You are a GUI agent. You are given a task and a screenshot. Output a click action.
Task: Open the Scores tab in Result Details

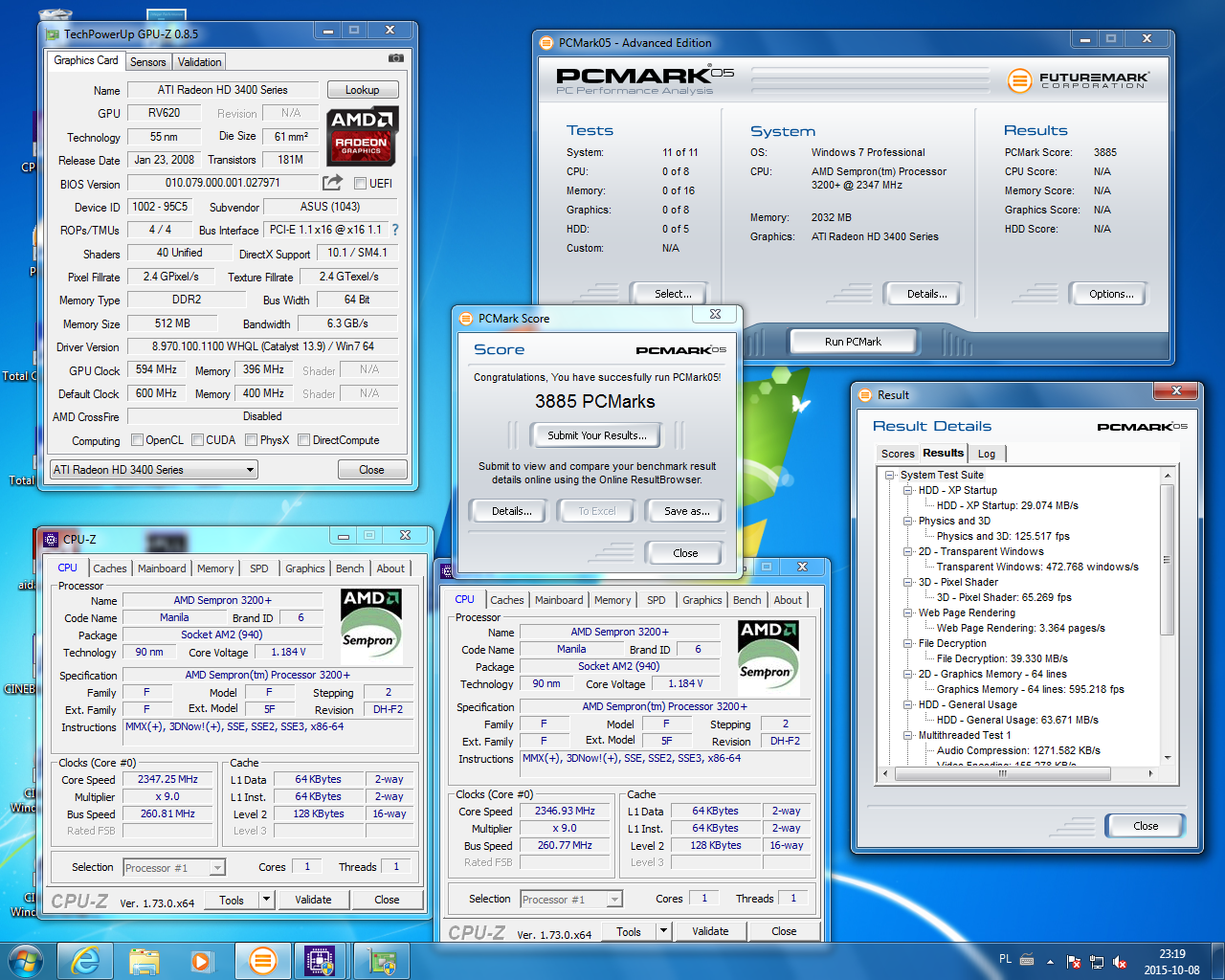click(x=898, y=454)
